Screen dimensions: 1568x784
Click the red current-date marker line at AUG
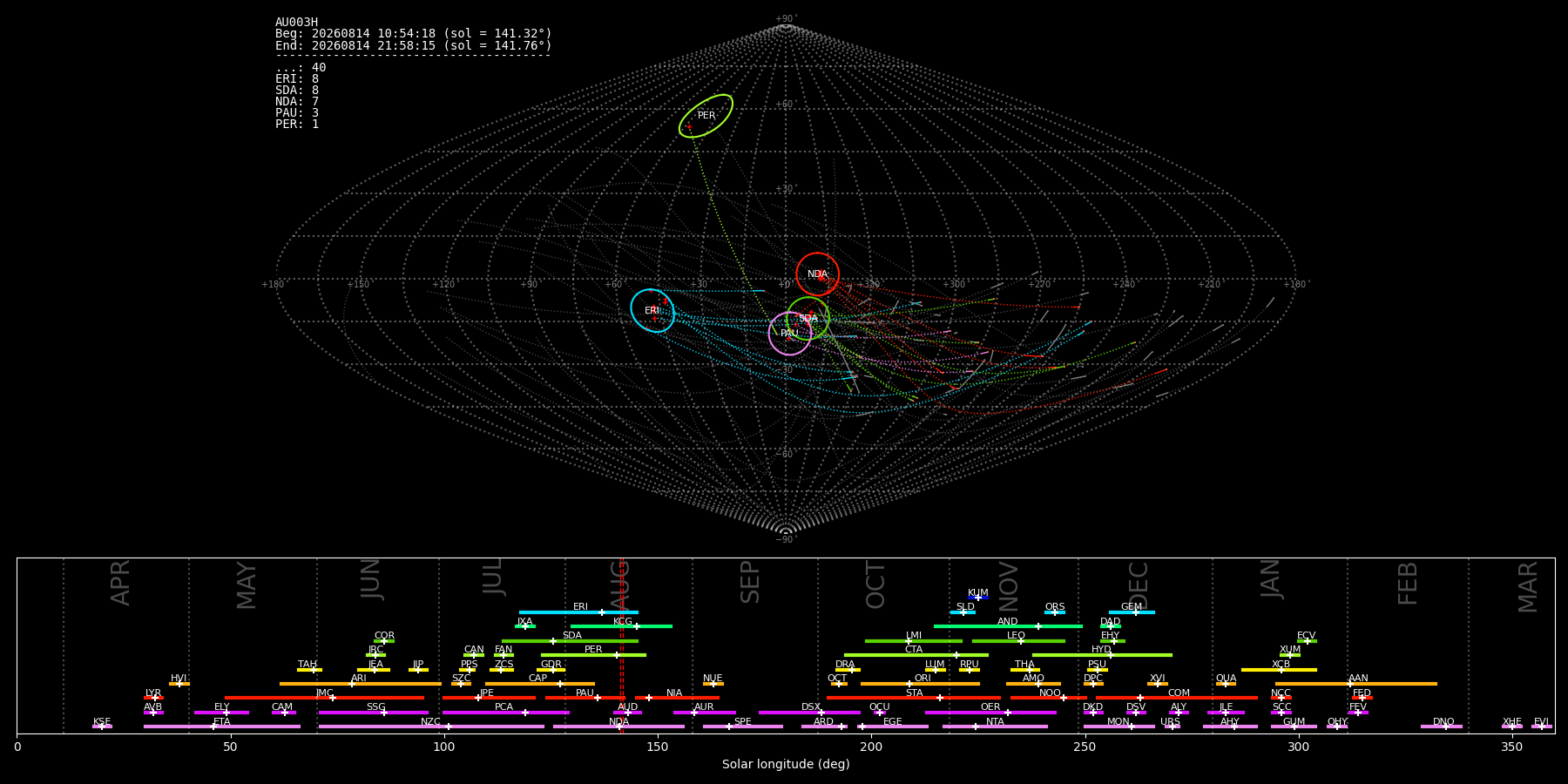(x=621, y=645)
